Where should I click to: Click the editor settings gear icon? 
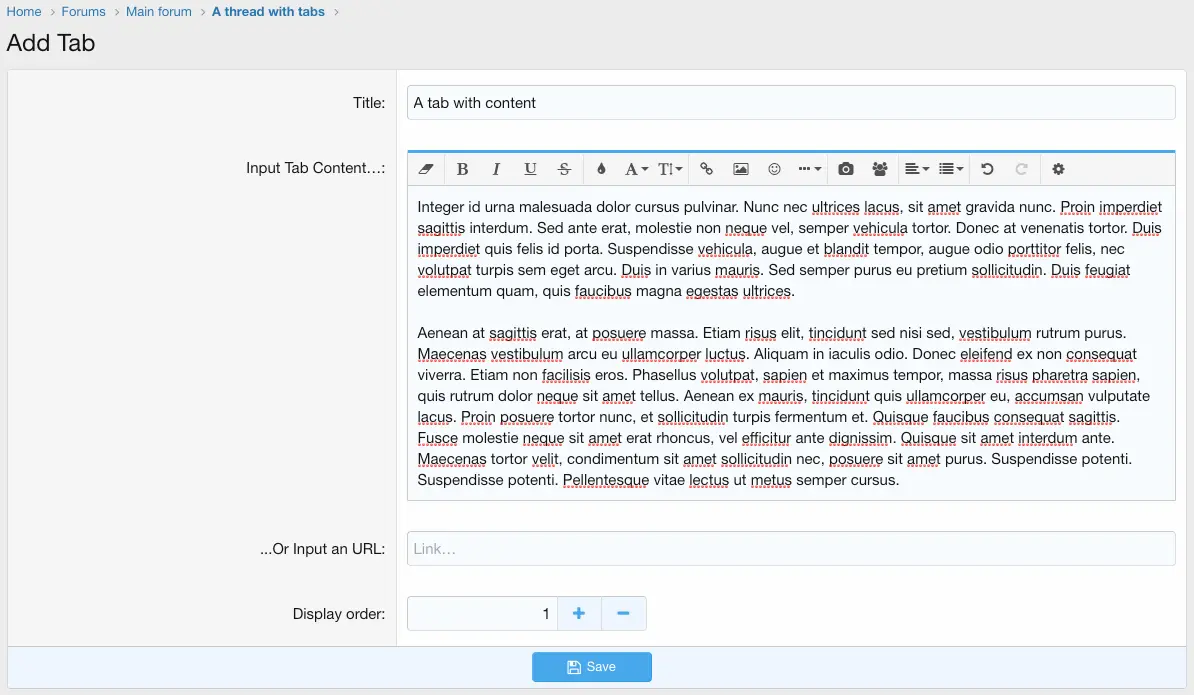pyautogui.click(x=1058, y=169)
